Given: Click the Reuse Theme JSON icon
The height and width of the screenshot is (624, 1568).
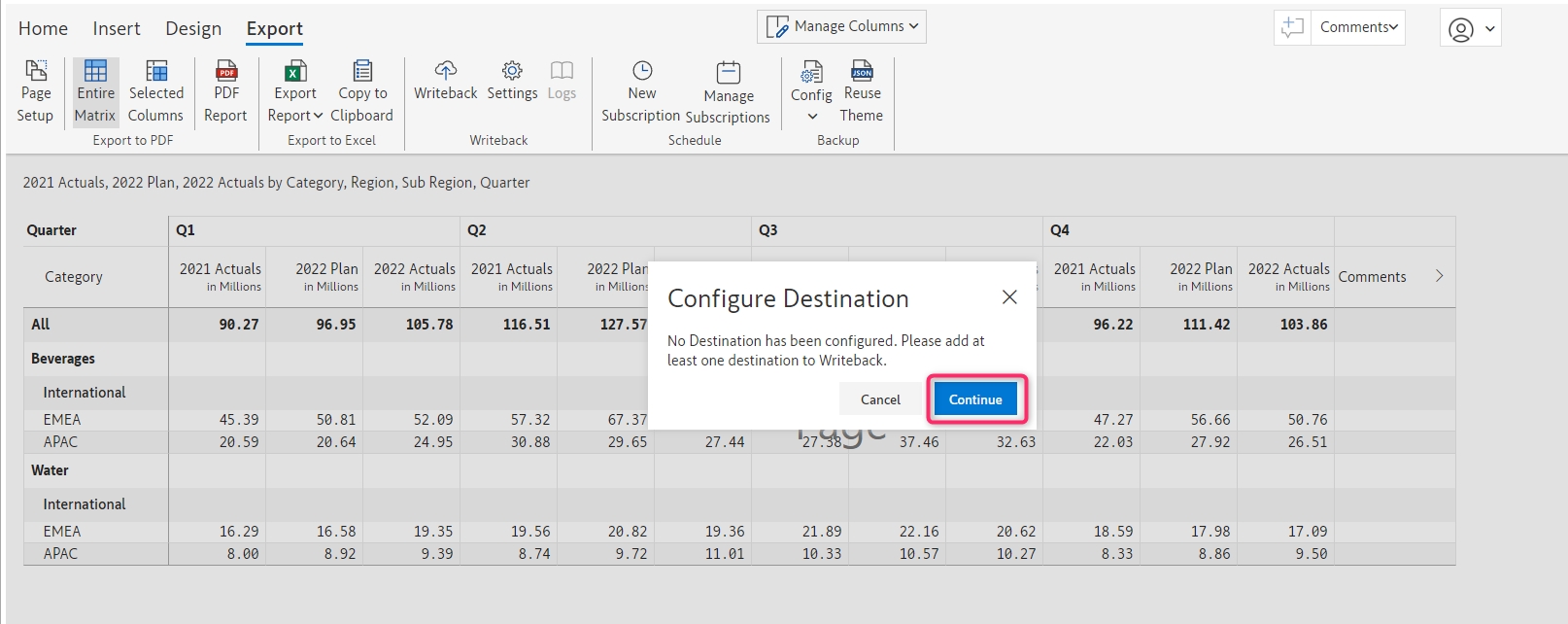Looking at the screenshot, I should 862,71.
